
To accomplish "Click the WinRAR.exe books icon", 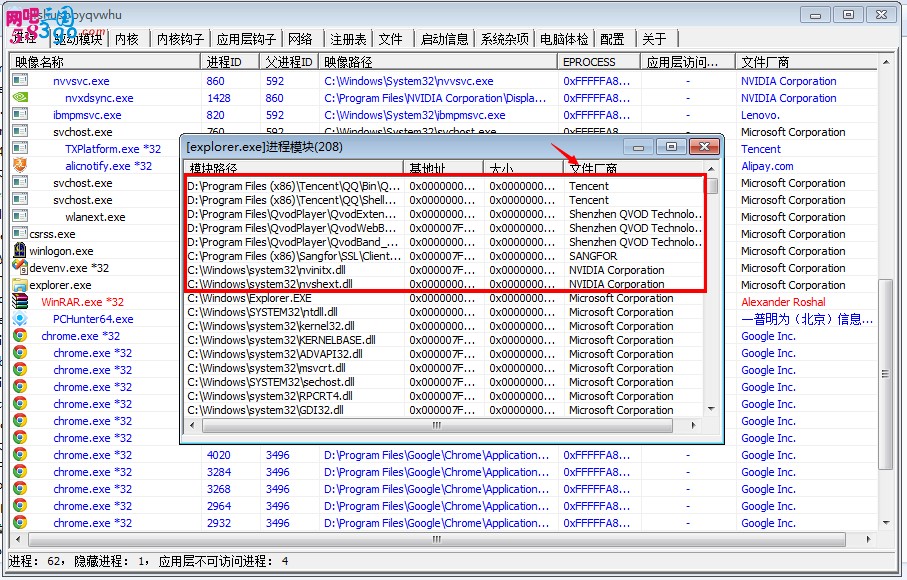I will coord(20,301).
